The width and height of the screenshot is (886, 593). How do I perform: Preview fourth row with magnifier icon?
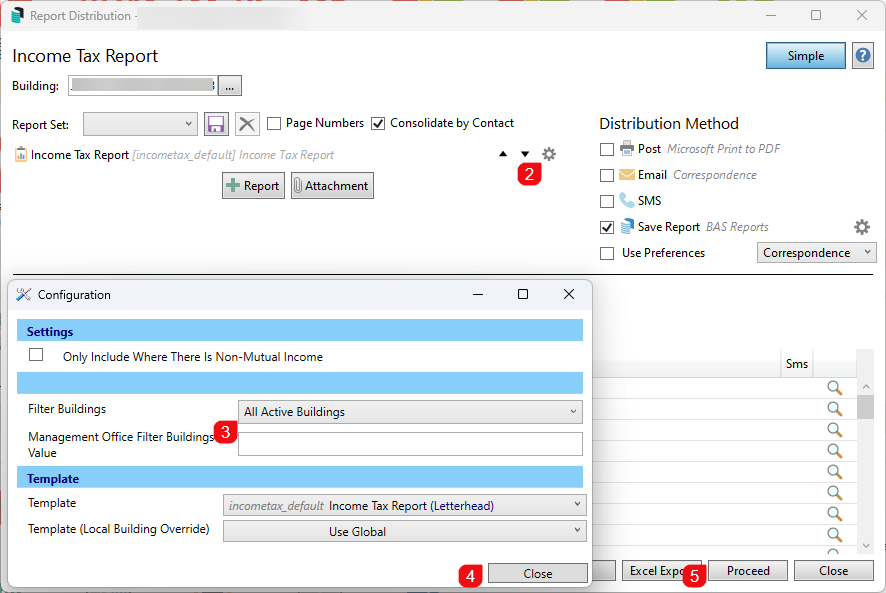tap(835, 451)
